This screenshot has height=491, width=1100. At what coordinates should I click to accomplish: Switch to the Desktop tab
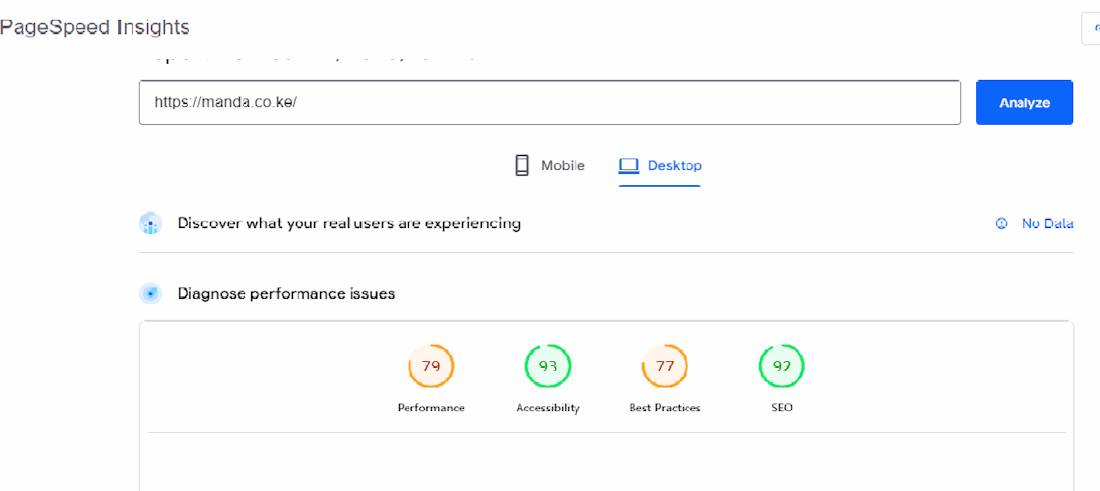click(x=674, y=166)
